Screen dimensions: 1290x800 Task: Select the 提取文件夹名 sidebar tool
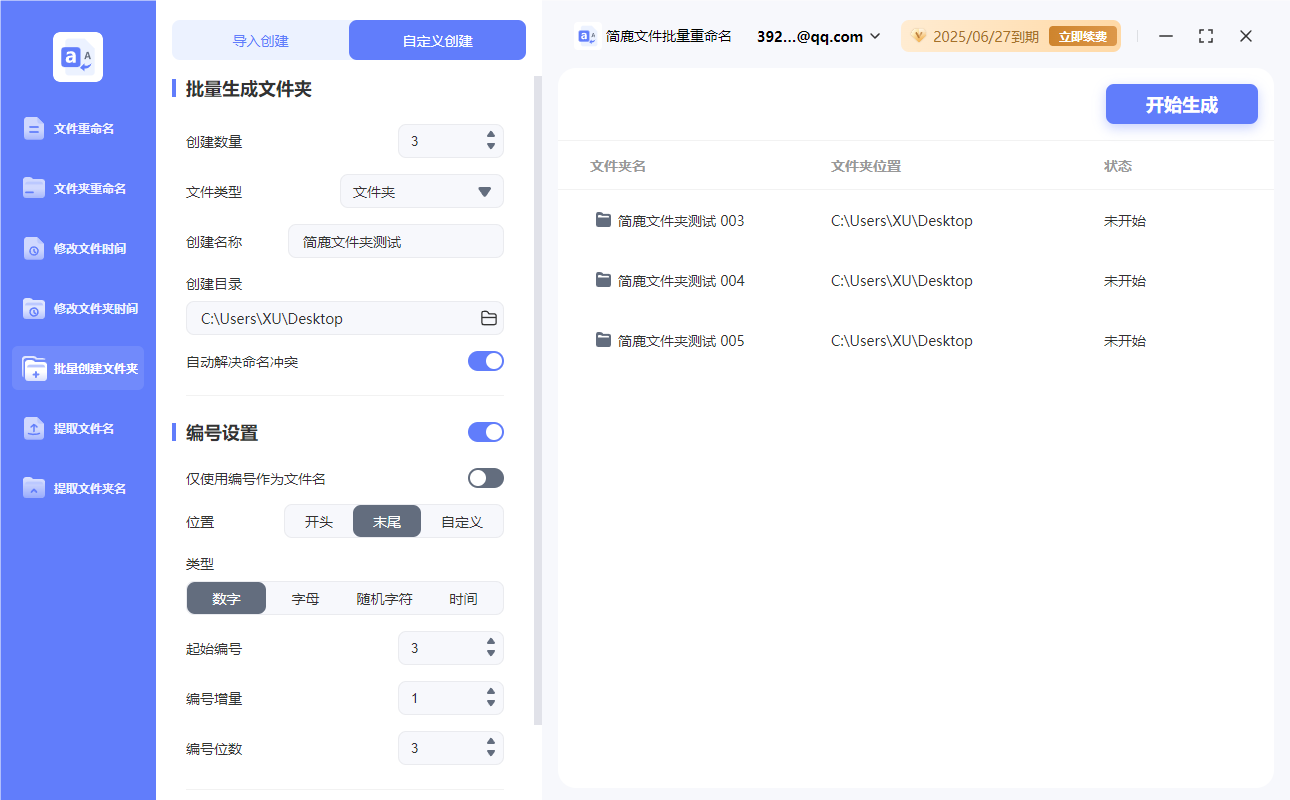tap(78, 488)
